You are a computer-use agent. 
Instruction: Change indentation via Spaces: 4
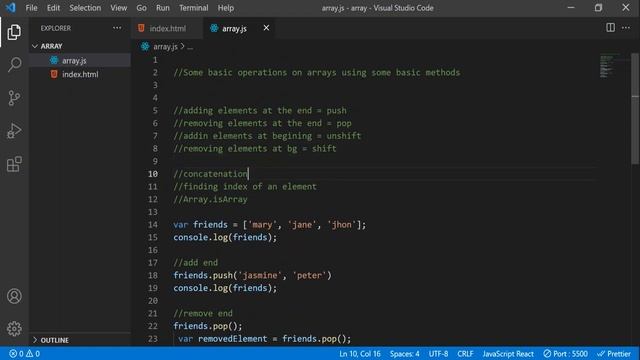[404, 354]
